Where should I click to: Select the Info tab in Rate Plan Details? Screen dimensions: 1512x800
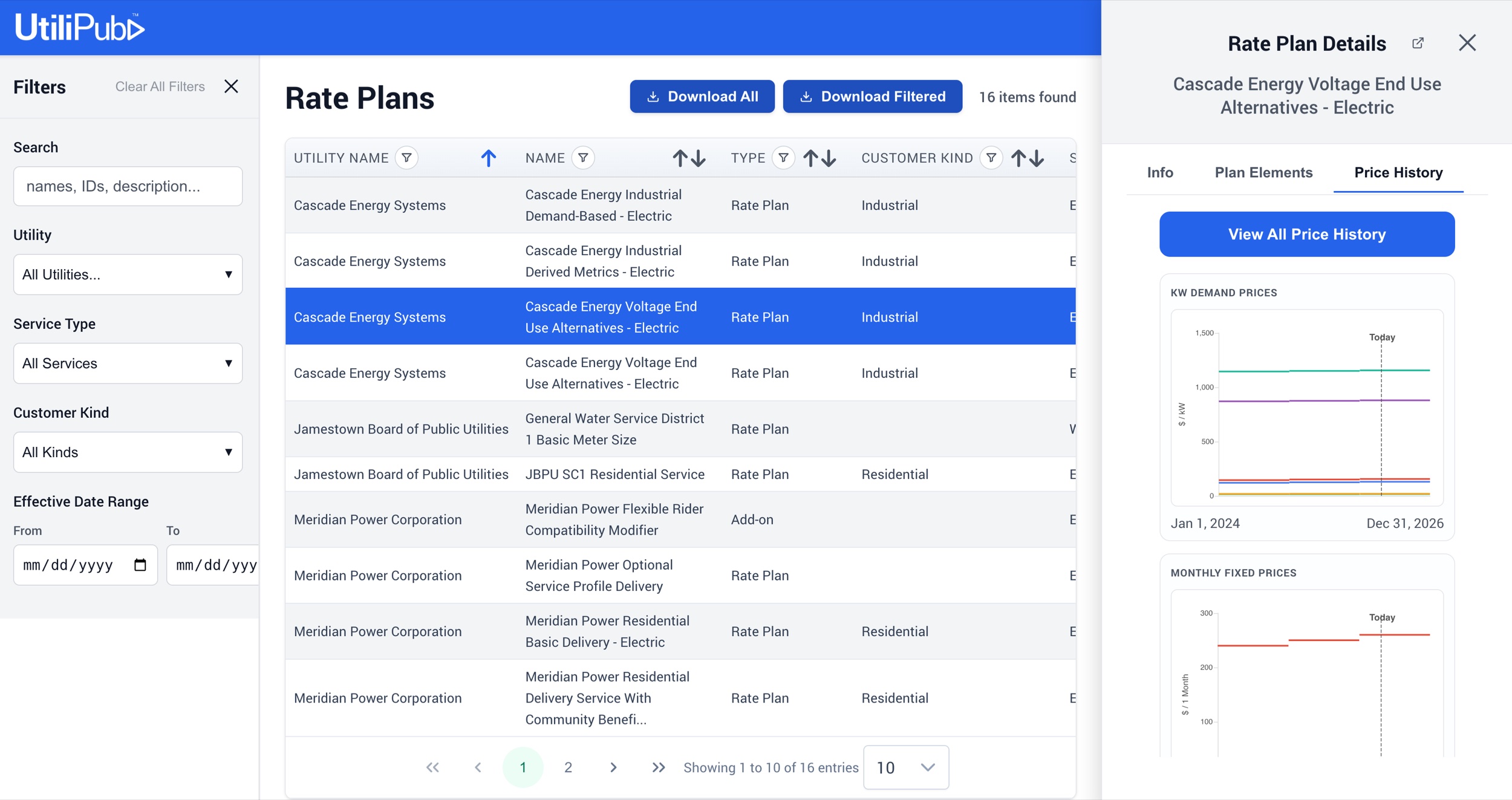point(1159,173)
